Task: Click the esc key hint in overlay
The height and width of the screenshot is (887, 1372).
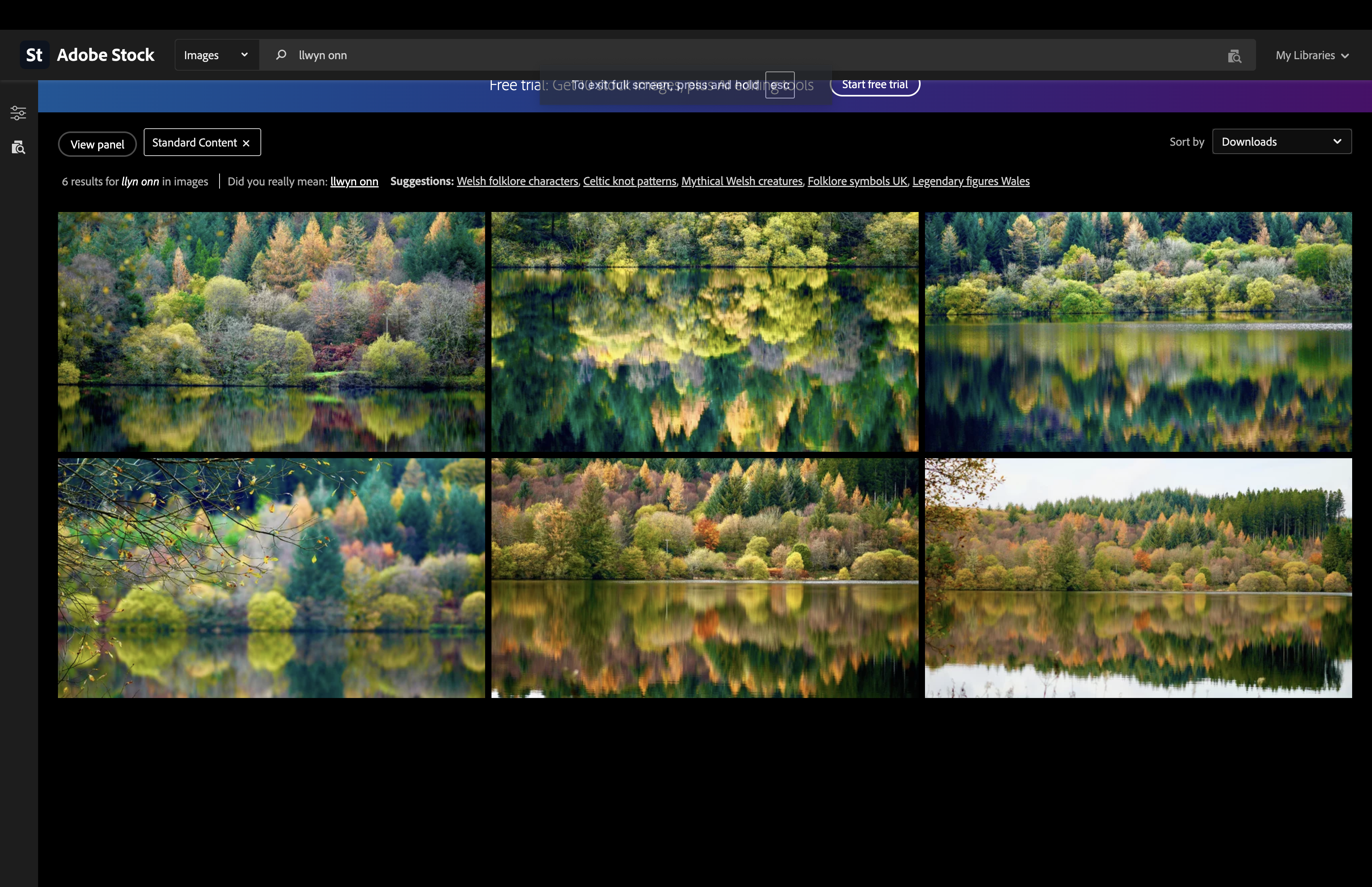Action: [780, 85]
